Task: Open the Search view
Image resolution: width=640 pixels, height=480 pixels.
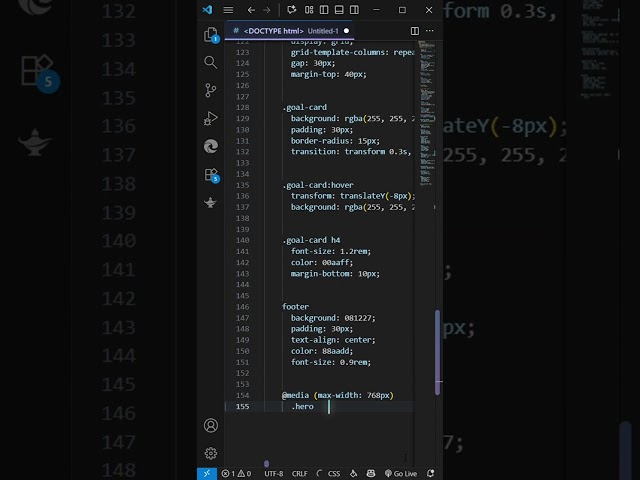Action: [x=211, y=62]
